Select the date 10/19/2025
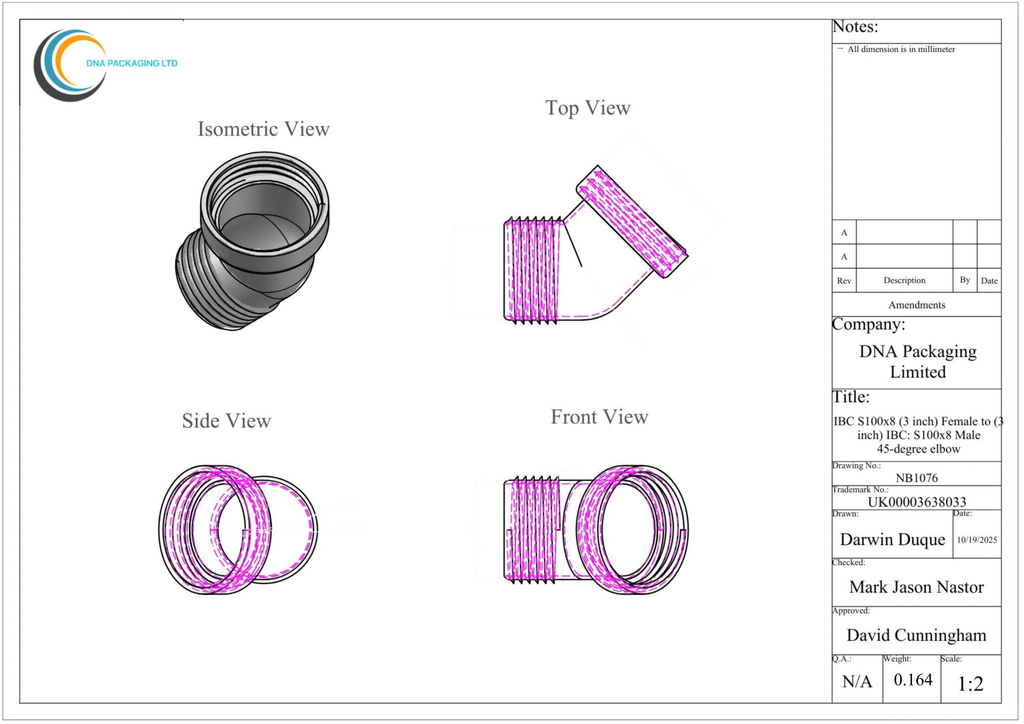This screenshot has width=1024, height=724. click(x=977, y=540)
